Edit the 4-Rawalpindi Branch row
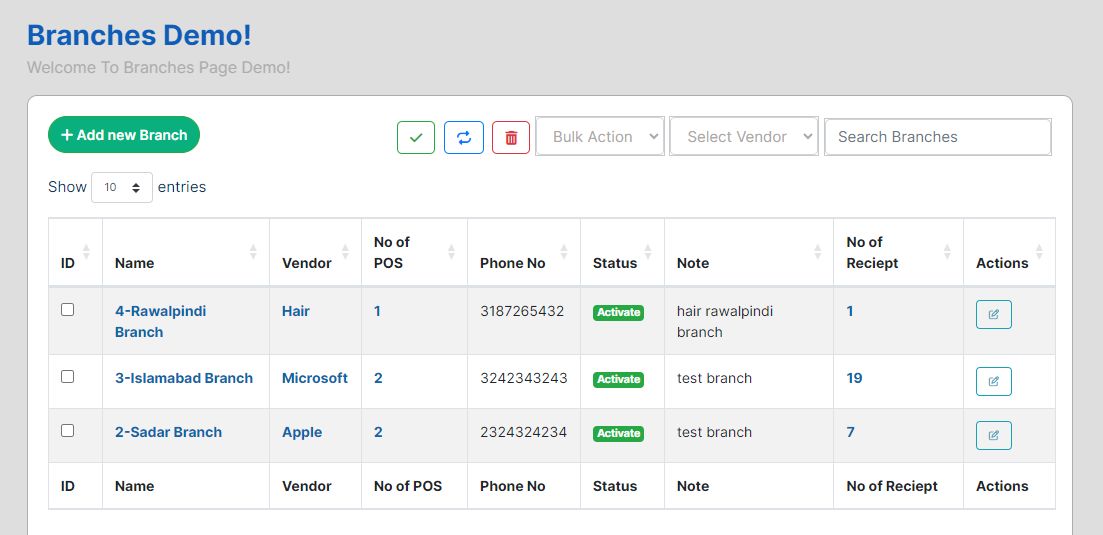The width and height of the screenshot is (1103, 535). coord(993,314)
